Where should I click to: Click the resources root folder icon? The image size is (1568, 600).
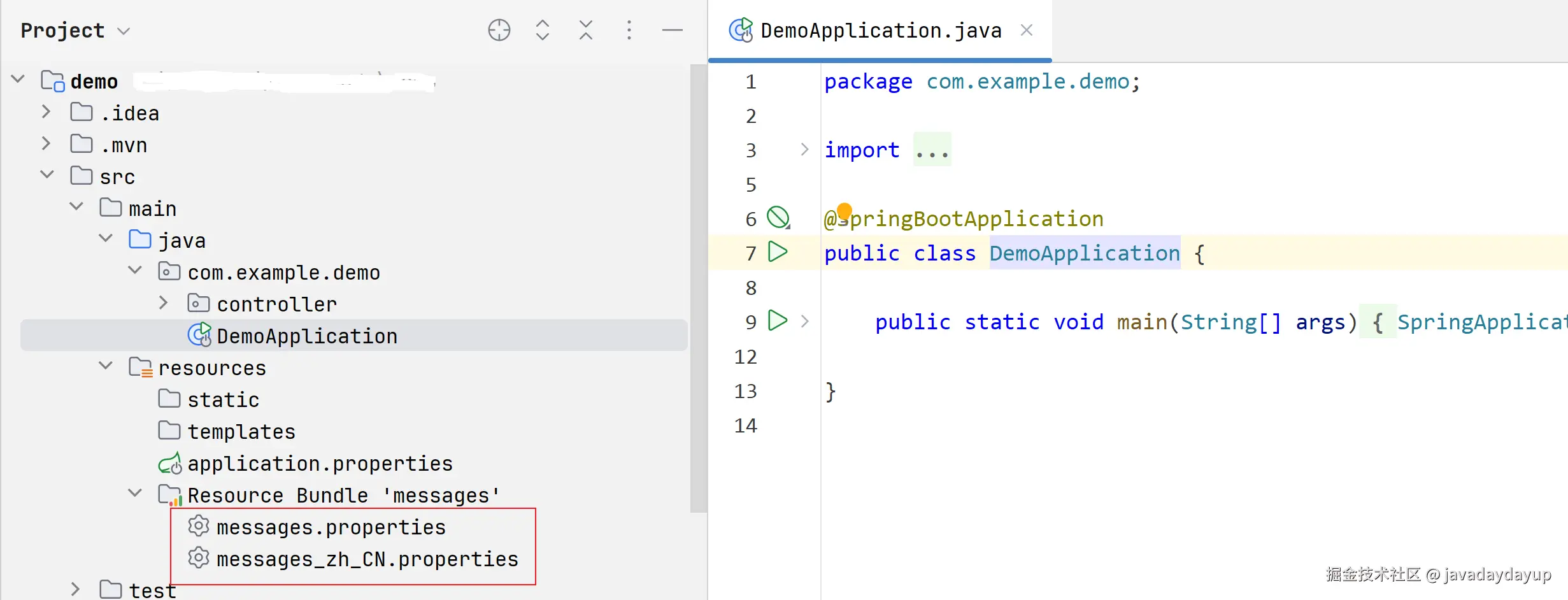(141, 368)
